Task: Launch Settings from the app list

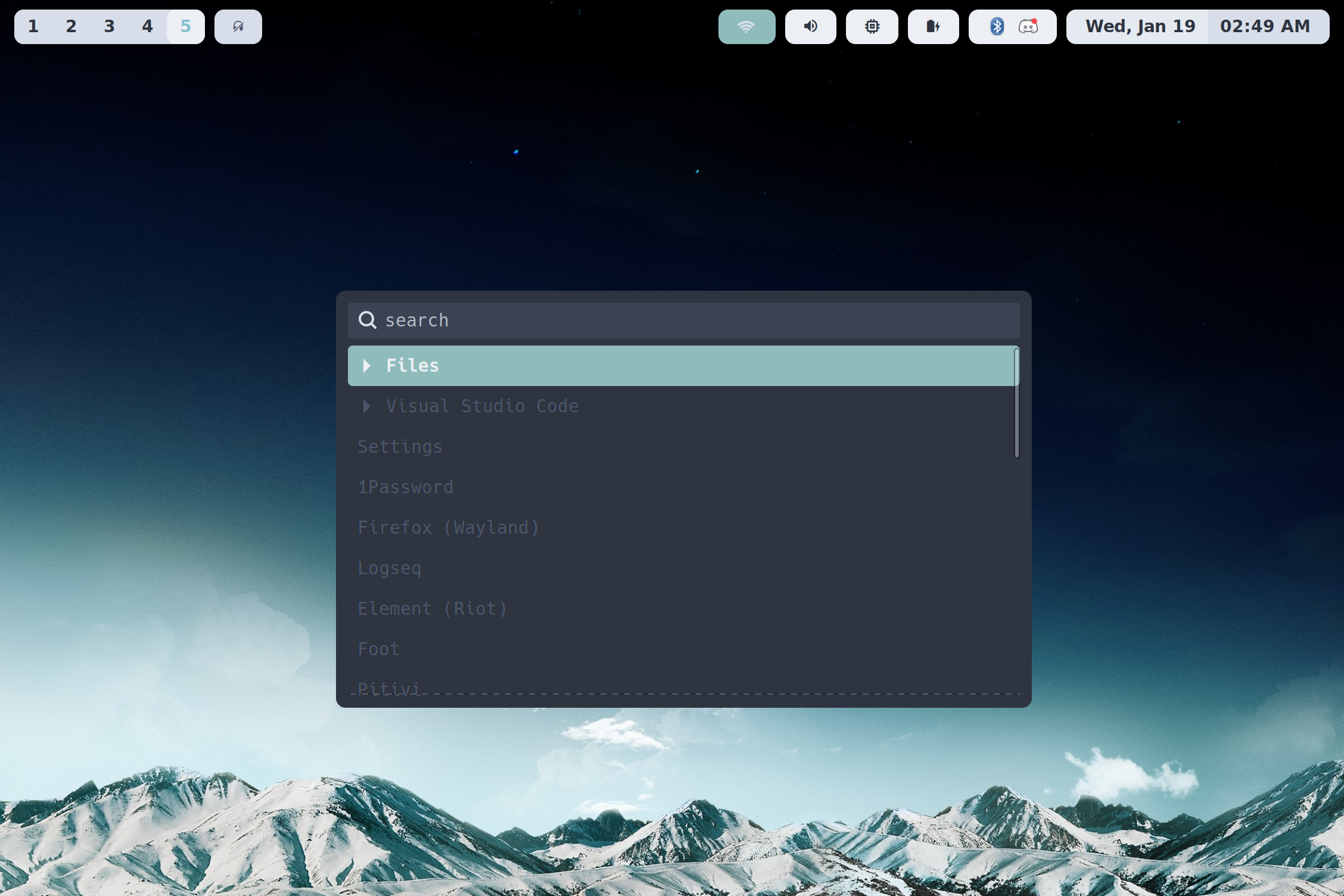Action: [400, 447]
